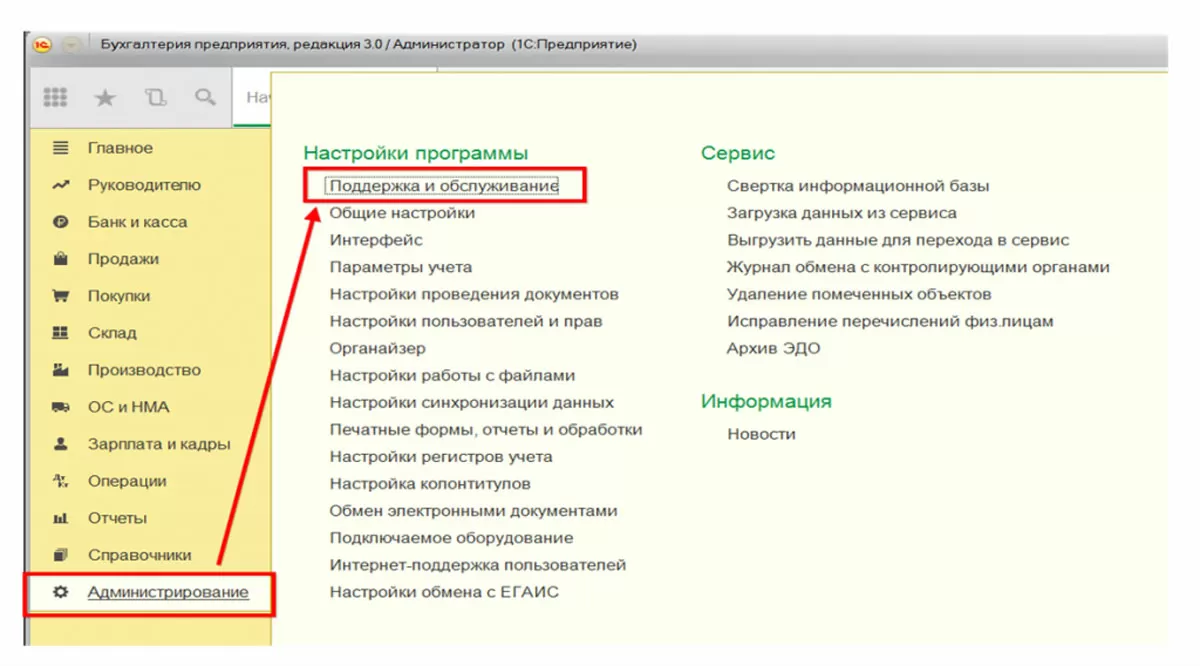
Task: Click the ОС и НМА truck icon
Action: pos(61,407)
